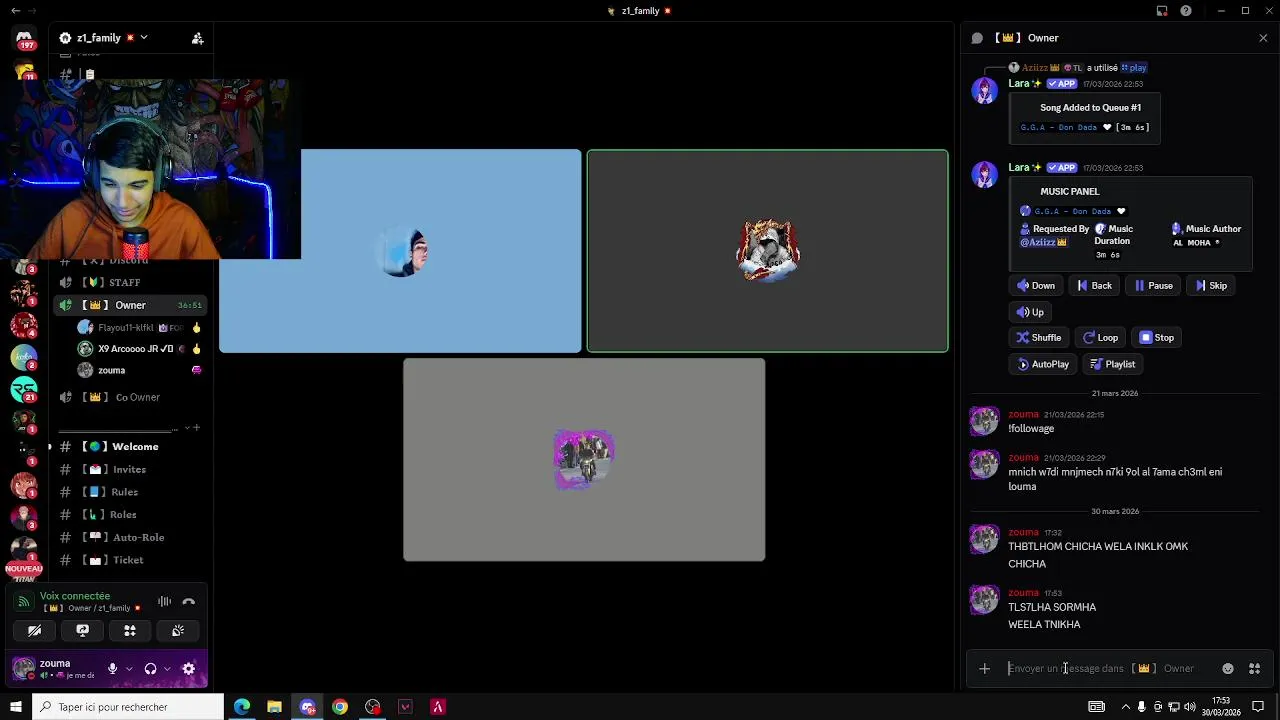The image size is (1280, 720).
Task: Click the Windows taskbar search box
Action: 128,707
